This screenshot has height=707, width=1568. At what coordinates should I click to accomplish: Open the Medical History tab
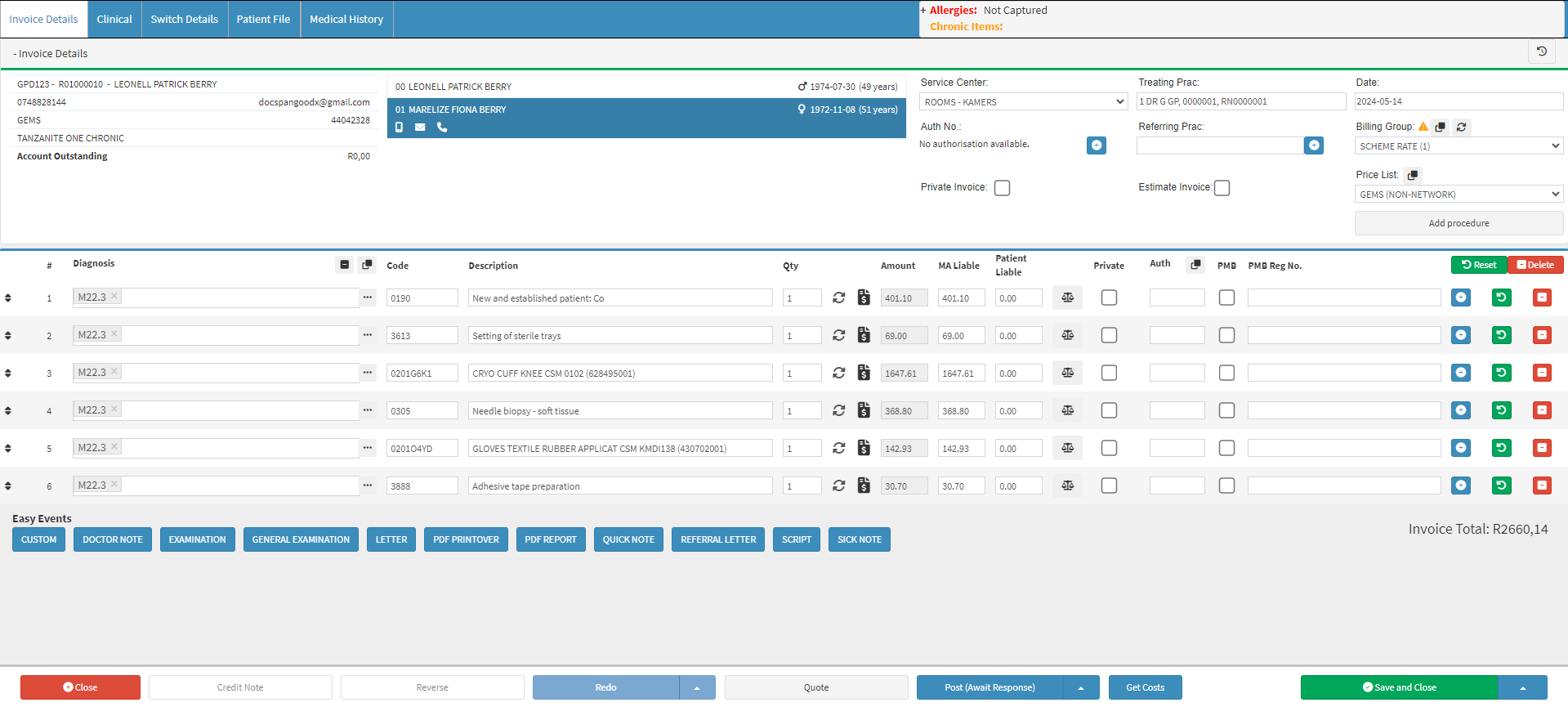pyautogui.click(x=346, y=19)
